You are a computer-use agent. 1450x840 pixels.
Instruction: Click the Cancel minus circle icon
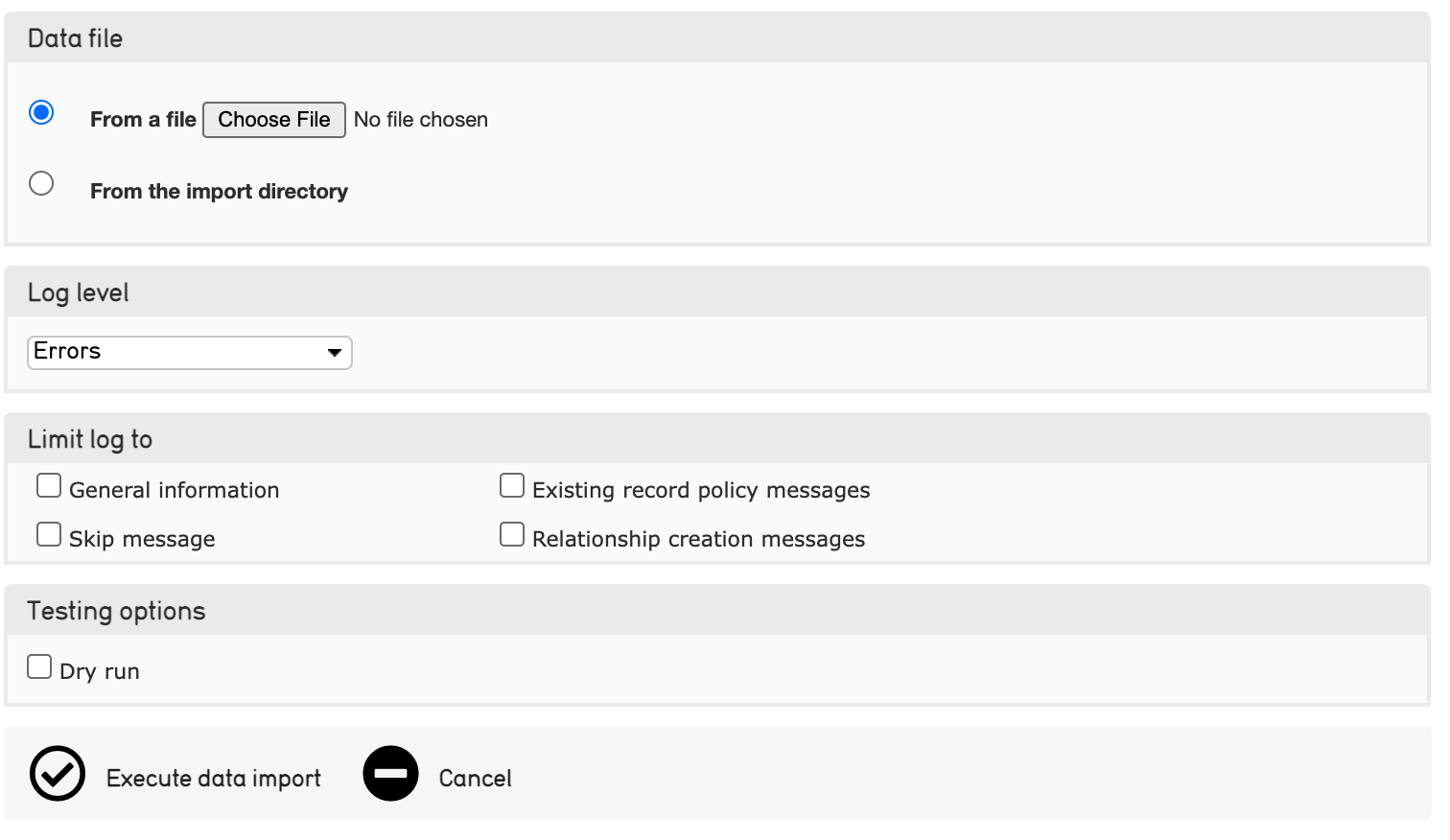(x=390, y=773)
